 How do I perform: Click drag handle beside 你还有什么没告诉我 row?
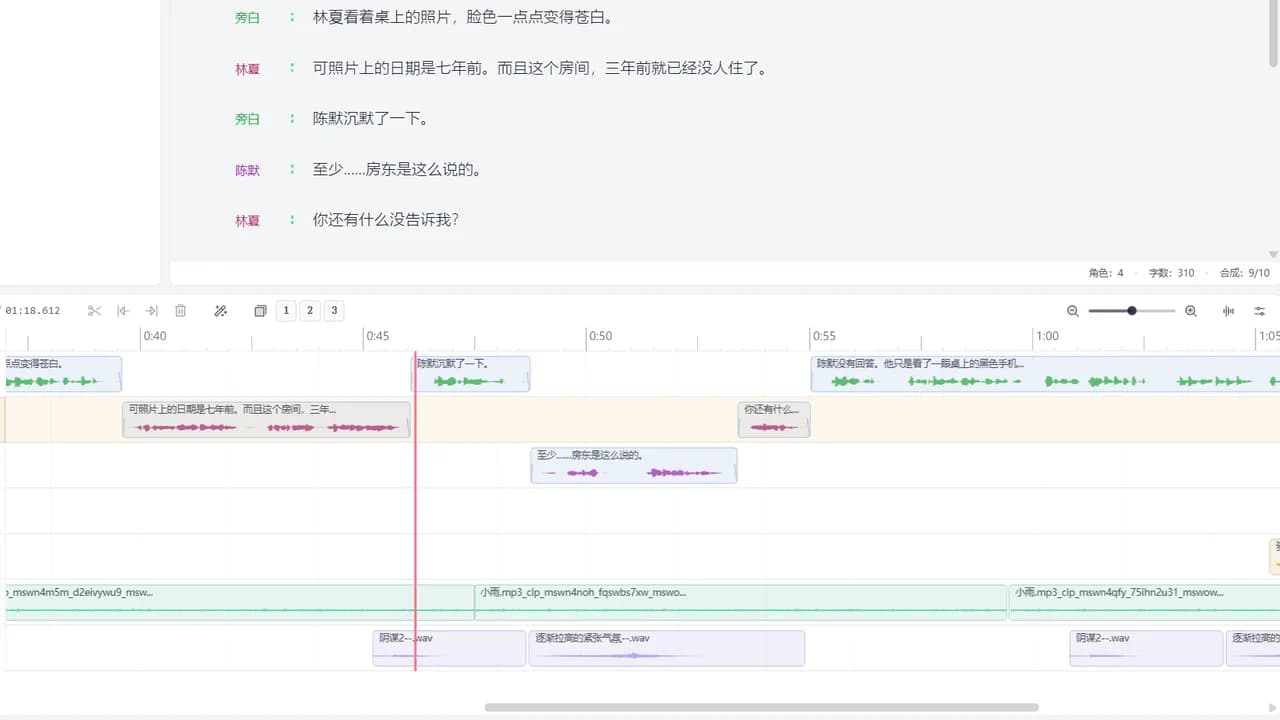pyautogui.click(x=292, y=219)
